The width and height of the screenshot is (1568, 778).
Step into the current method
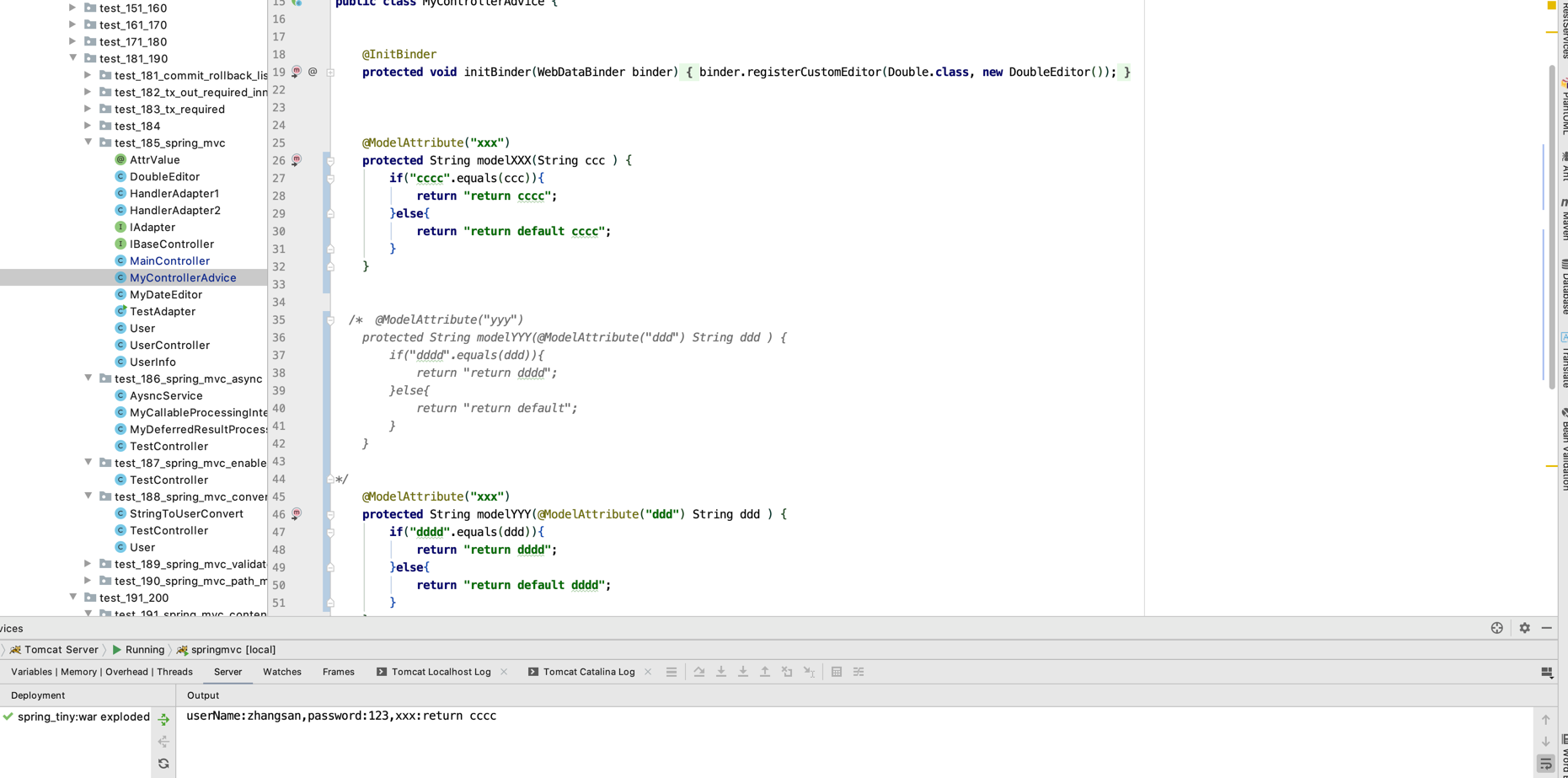click(721, 672)
